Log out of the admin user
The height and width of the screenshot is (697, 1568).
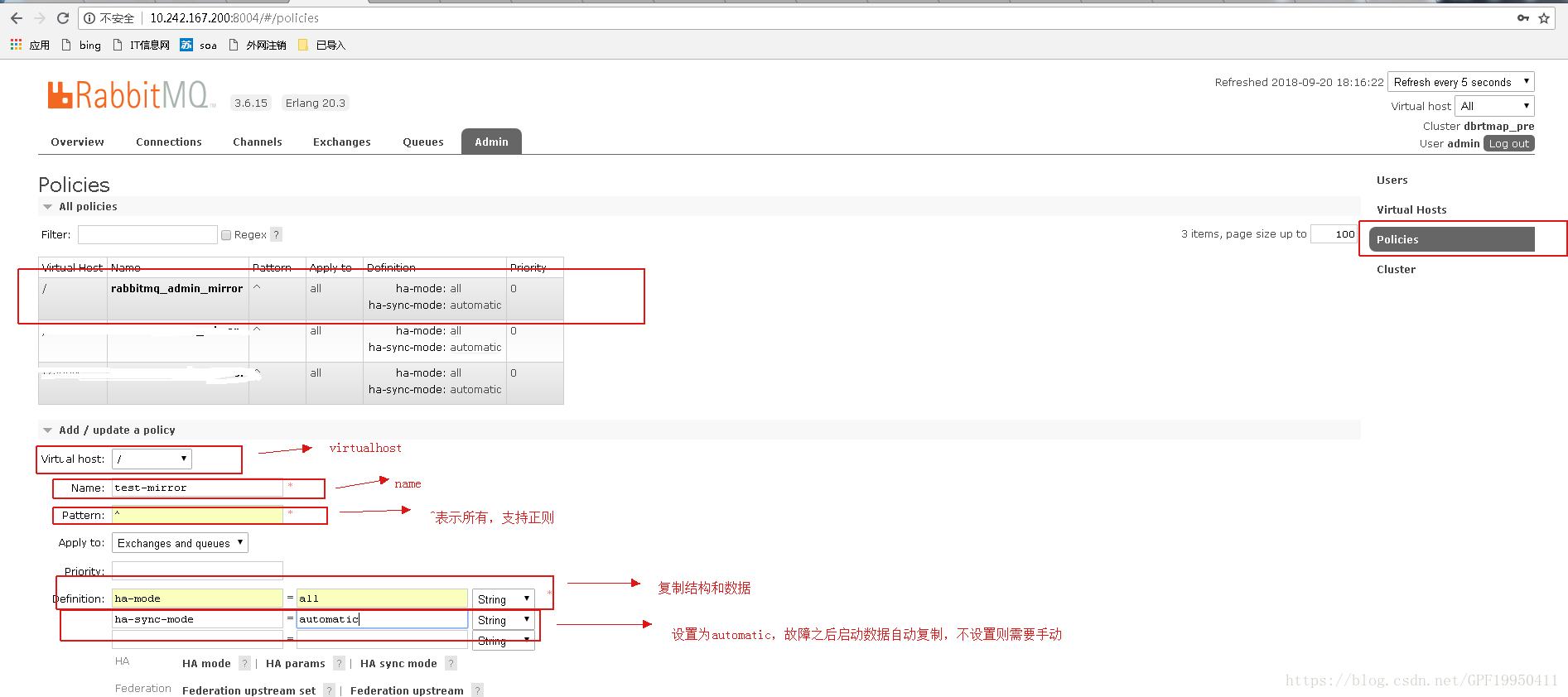click(x=1509, y=143)
